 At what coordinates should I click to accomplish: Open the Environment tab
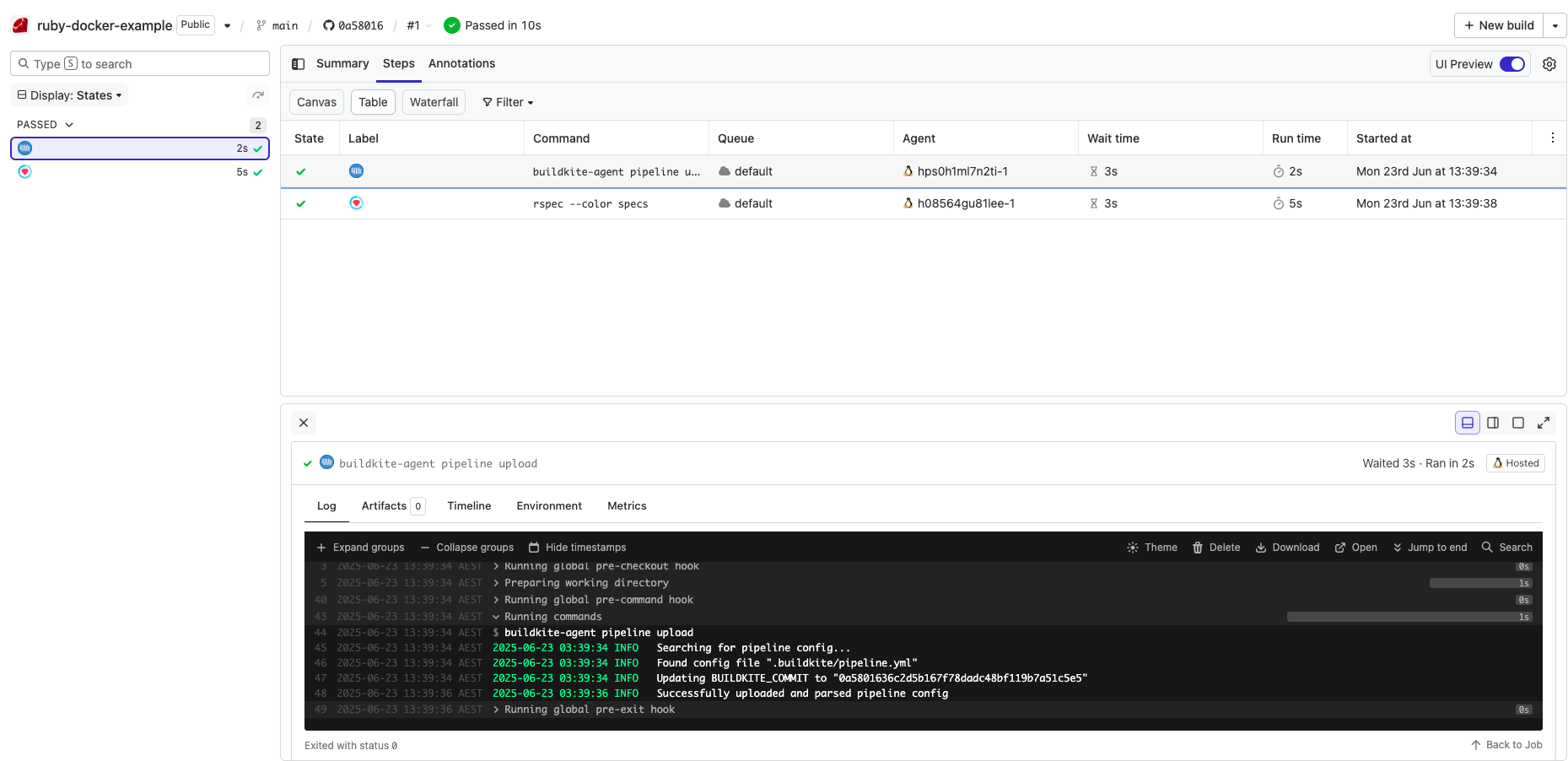(x=549, y=506)
